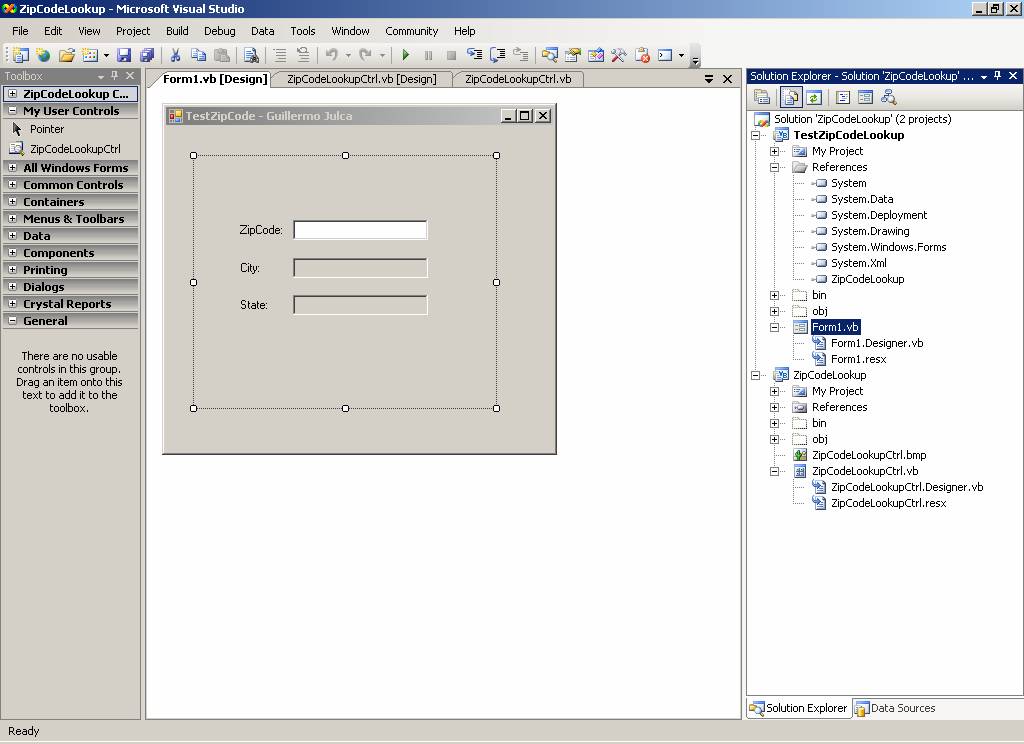Click the Open File folder icon
1024x744 pixels.
coord(67,56)
